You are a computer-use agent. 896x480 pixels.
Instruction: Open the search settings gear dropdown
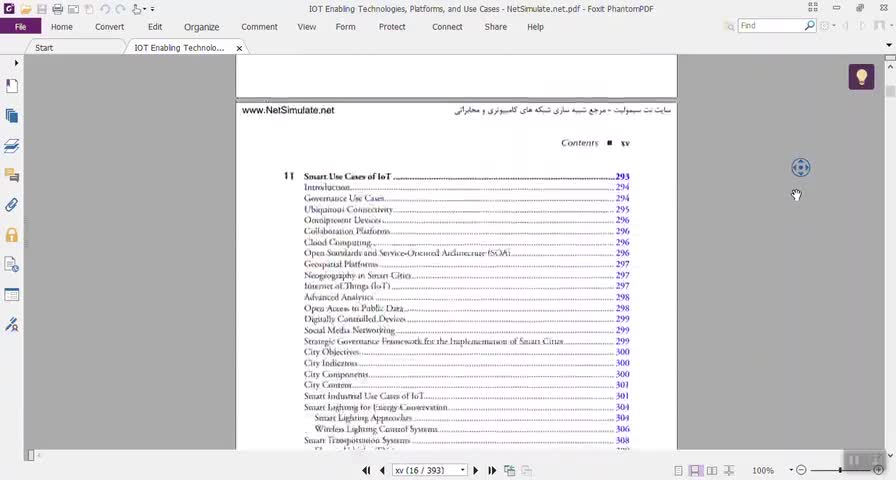tap(827, 26)
